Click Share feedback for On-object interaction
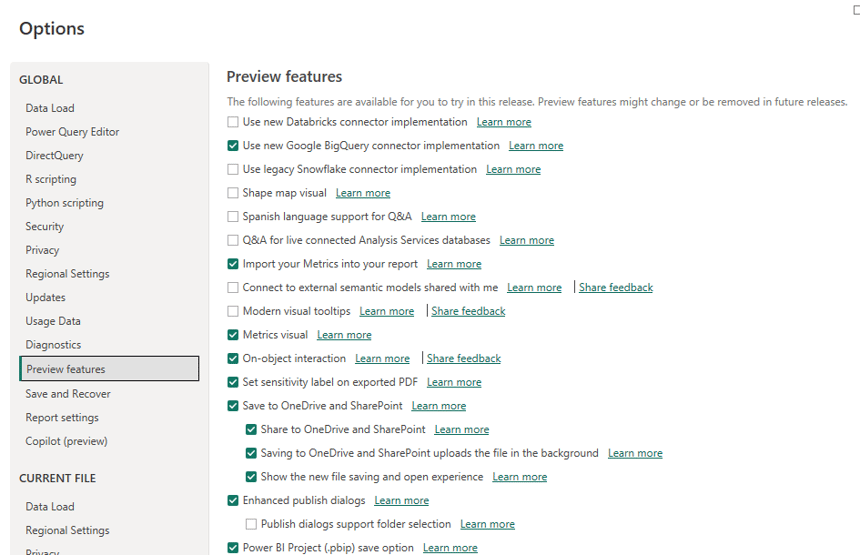860x555 pixels. (463, 358)
